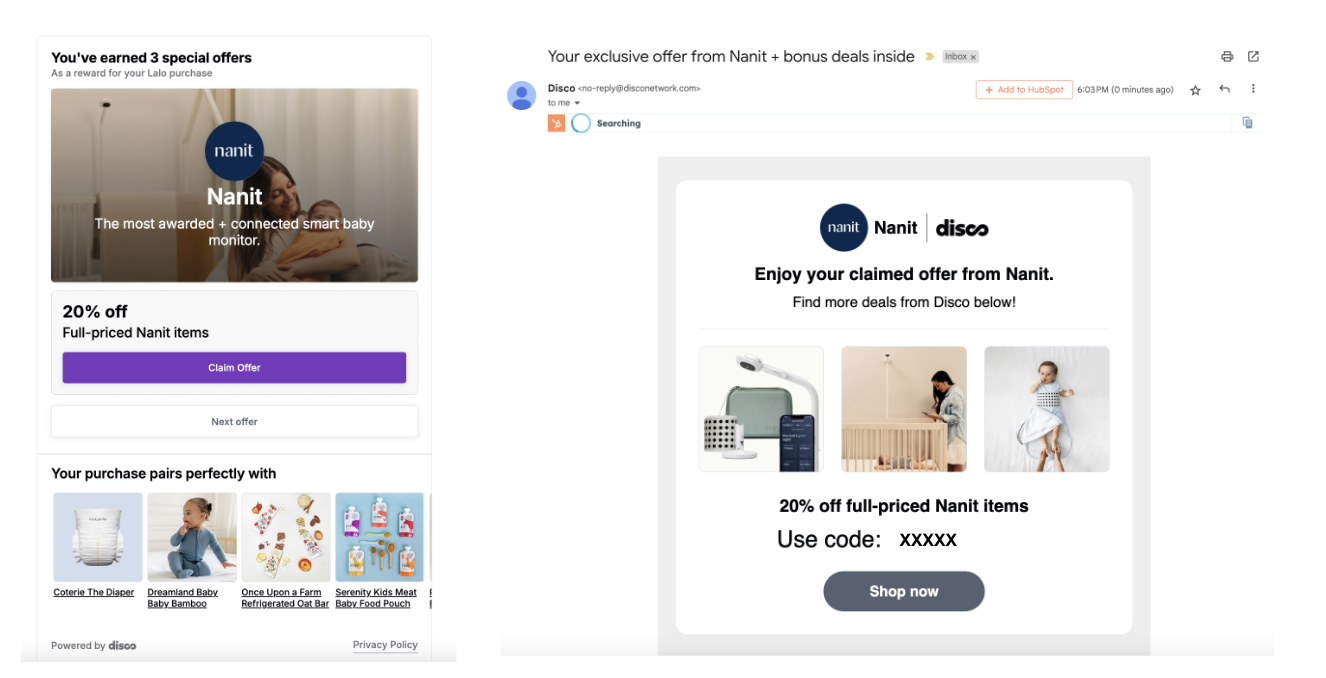
Task: Star the Disco email
Action: (1195, 90)
